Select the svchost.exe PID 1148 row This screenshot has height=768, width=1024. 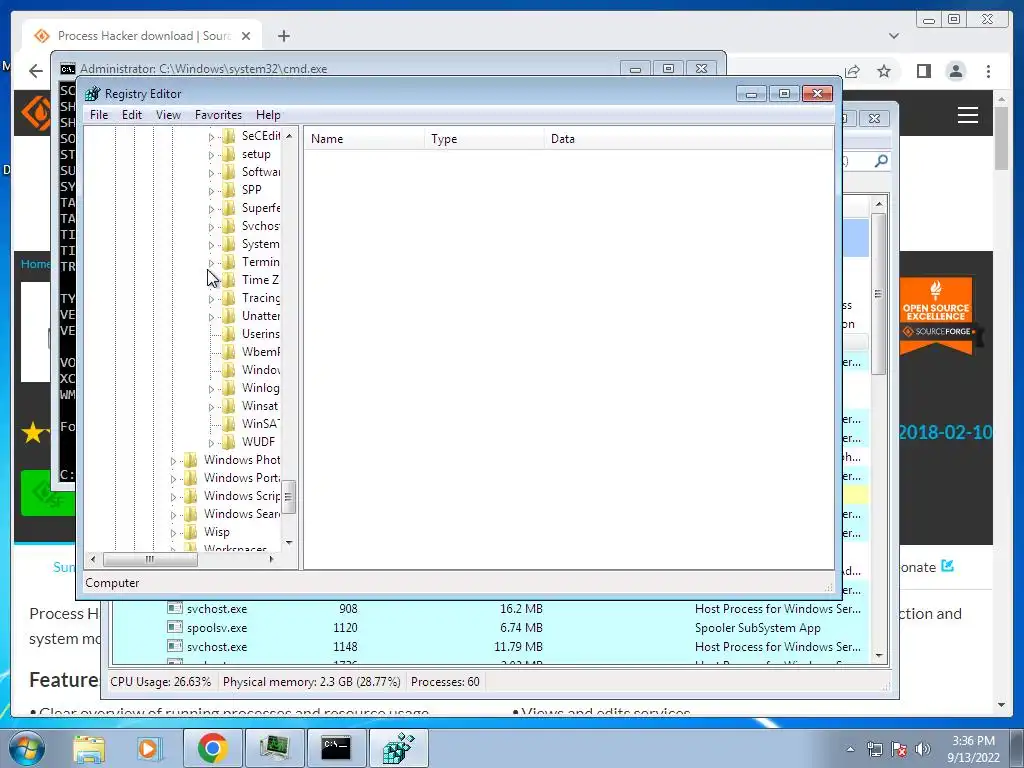click(x=490, y=647)
